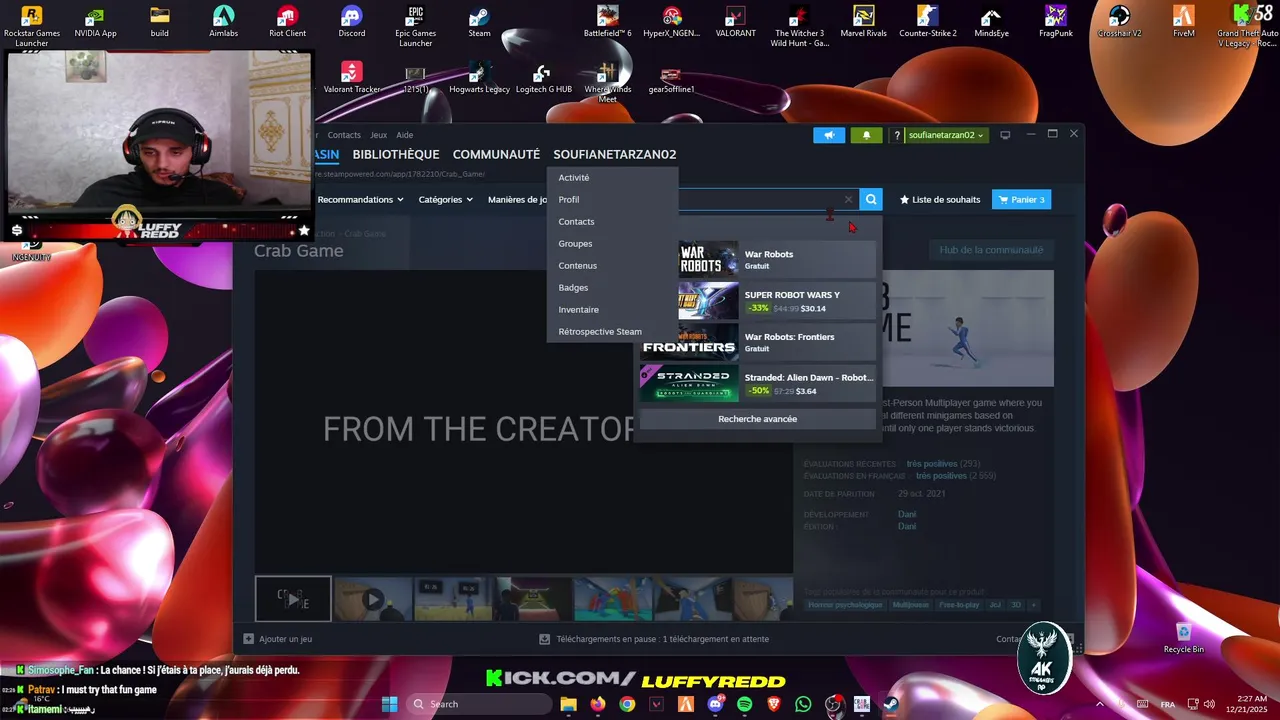1280x720 pixels.
Task: Open Steam announcements megaphone icon
Action: point(829,135)
